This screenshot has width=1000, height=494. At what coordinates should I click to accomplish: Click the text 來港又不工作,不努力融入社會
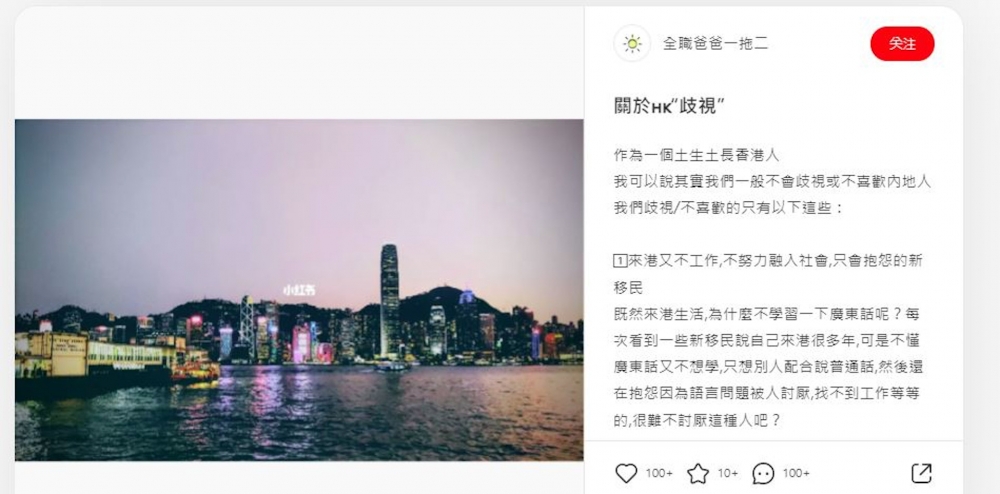point(728,261)
